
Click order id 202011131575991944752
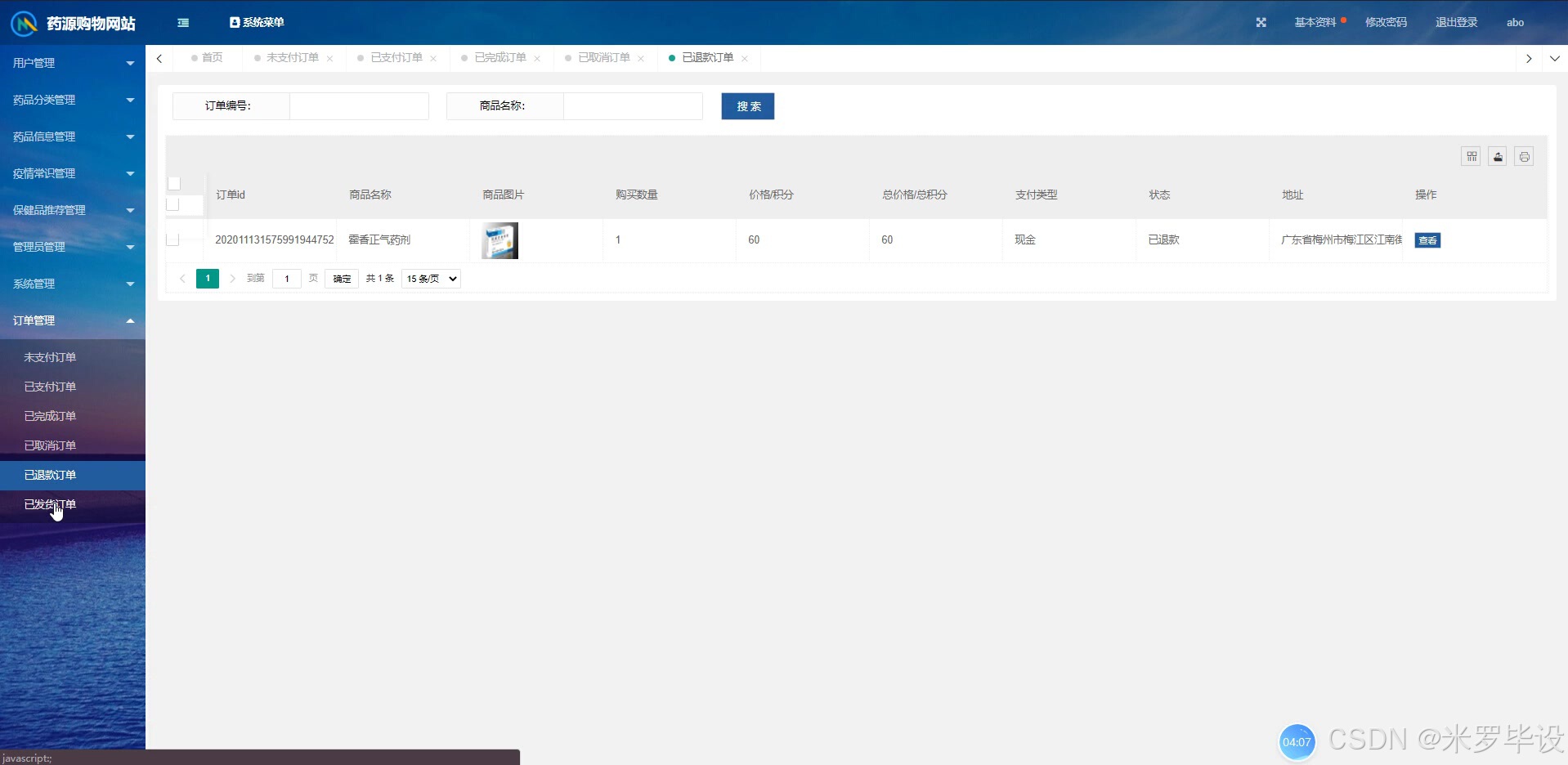(x=275, y=239)
